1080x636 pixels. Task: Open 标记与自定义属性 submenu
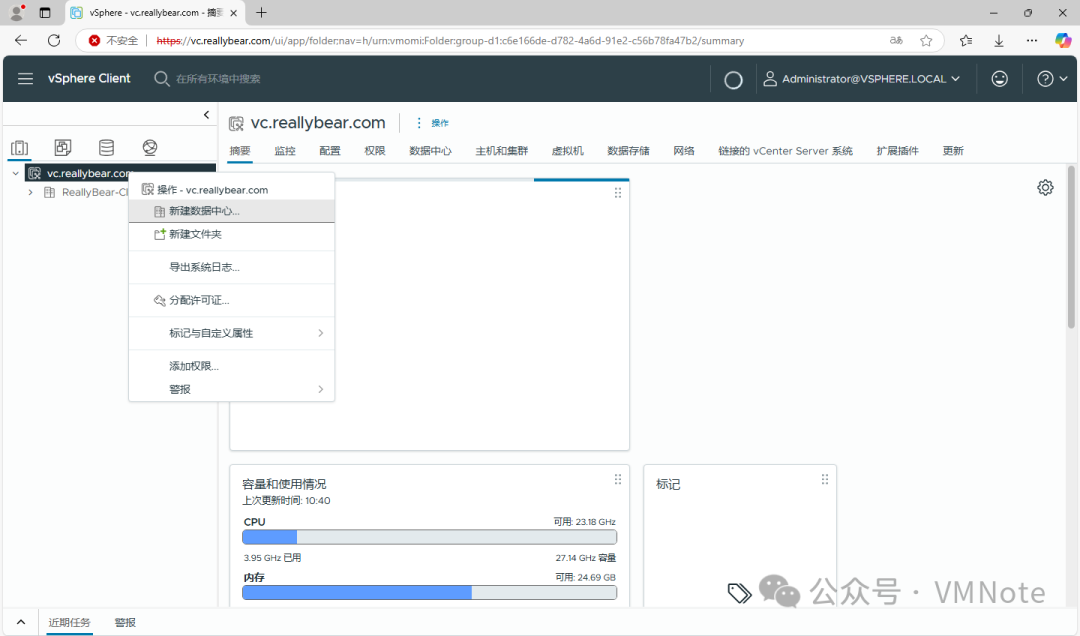click(231, 334)
